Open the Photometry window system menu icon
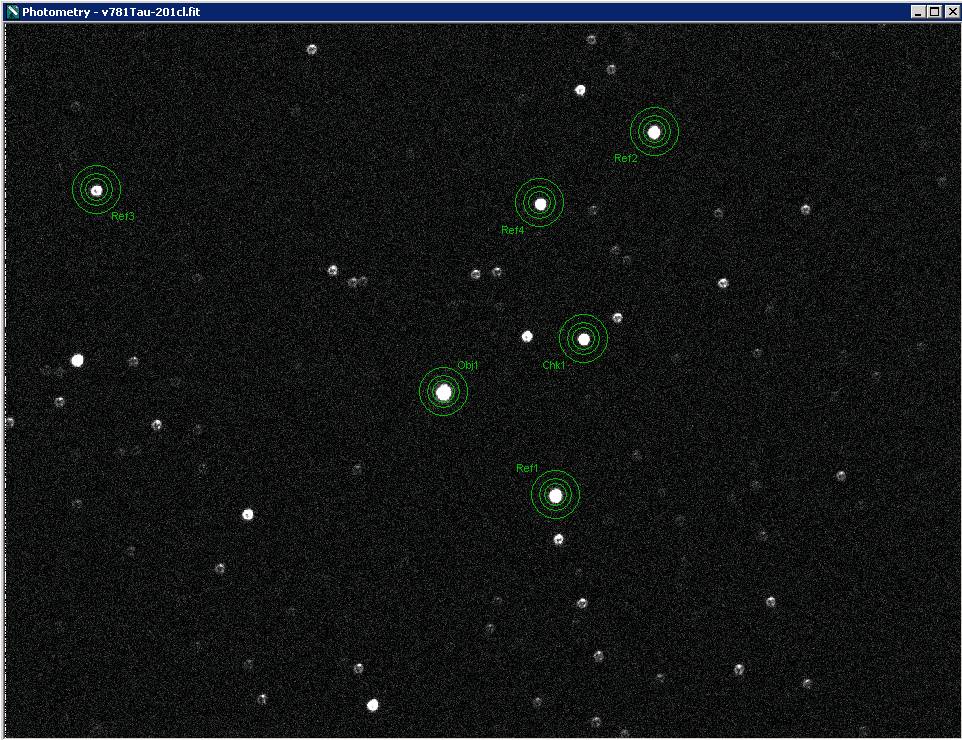Screen dimensions: 962x740 13,12
